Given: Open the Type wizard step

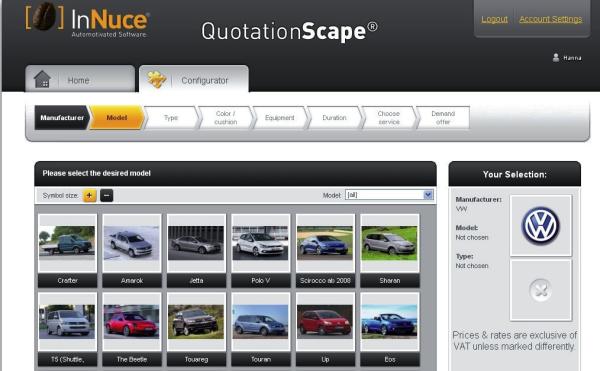Looking at the screenshot, I should click(171, 118).
